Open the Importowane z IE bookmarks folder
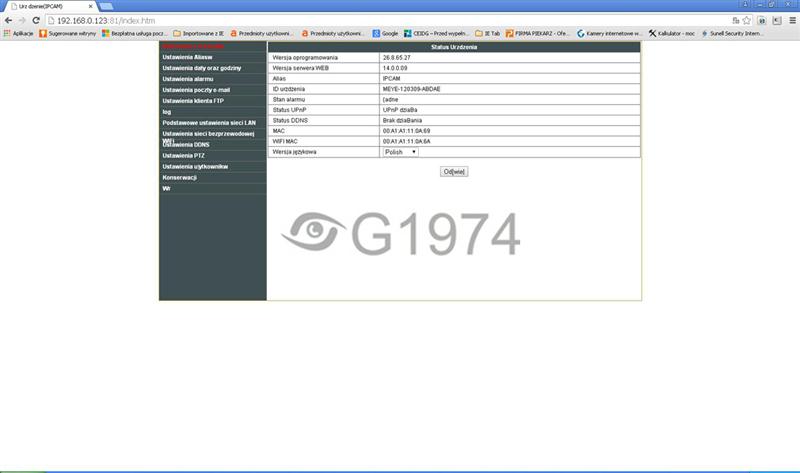The image size is (800, 473). click(x=198, y=33)
